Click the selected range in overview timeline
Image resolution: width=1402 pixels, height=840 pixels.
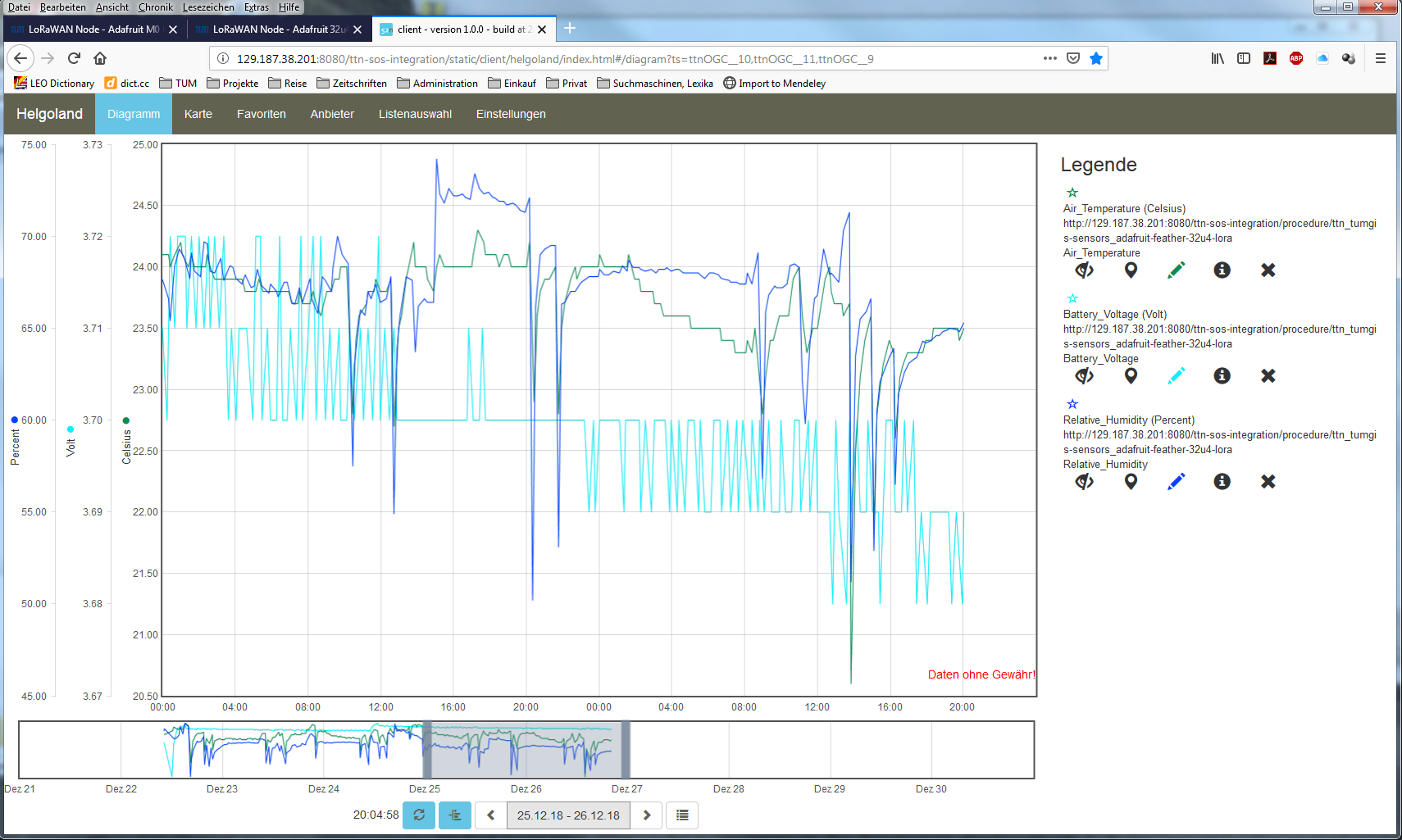click(526, 750)
